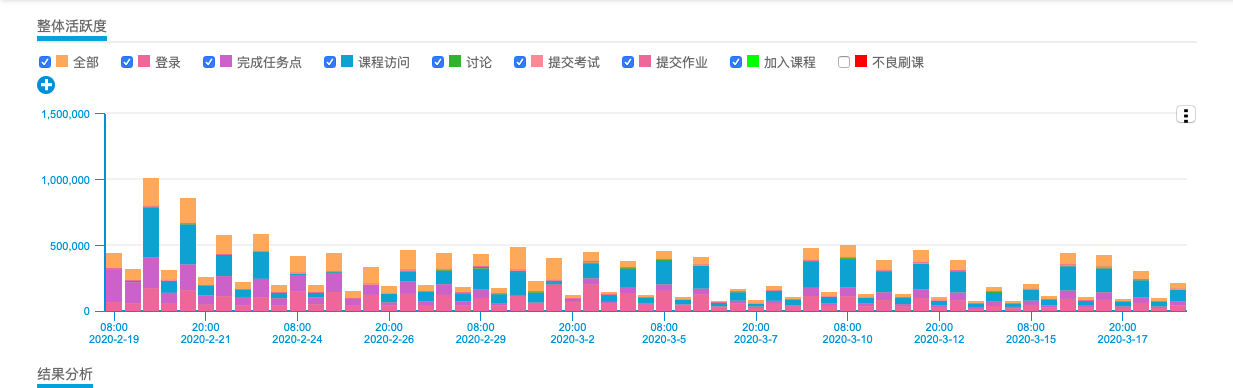
Task: Click the 1,500,000 y-axis label
Action: [x=66, y=114]
